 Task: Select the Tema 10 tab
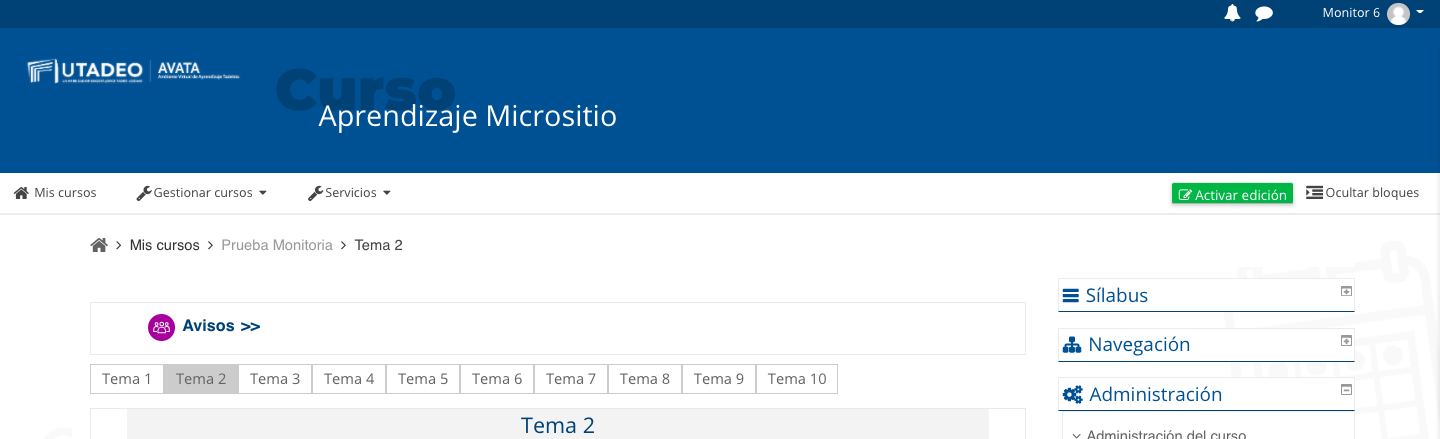[x=797, y=379]
